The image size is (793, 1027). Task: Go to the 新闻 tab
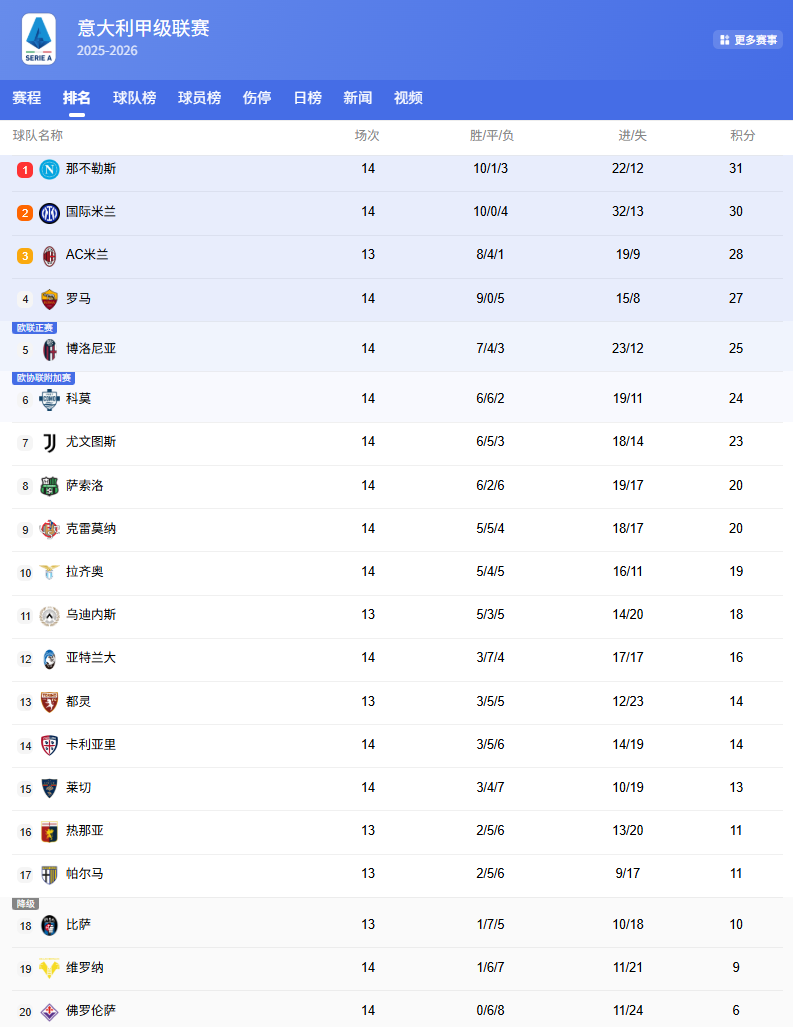point(357,98)
